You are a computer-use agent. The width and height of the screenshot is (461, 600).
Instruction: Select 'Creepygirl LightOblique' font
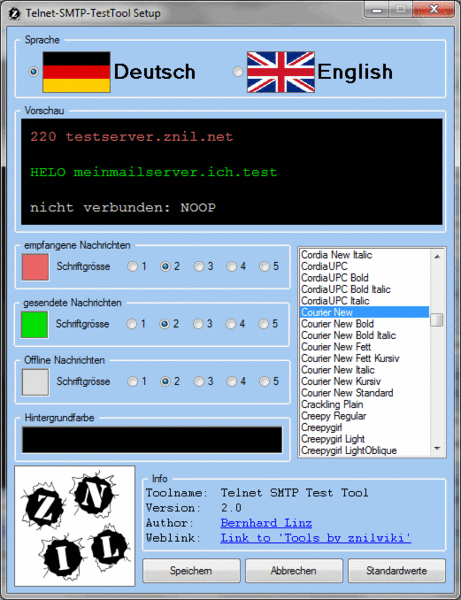coord(365,450)
